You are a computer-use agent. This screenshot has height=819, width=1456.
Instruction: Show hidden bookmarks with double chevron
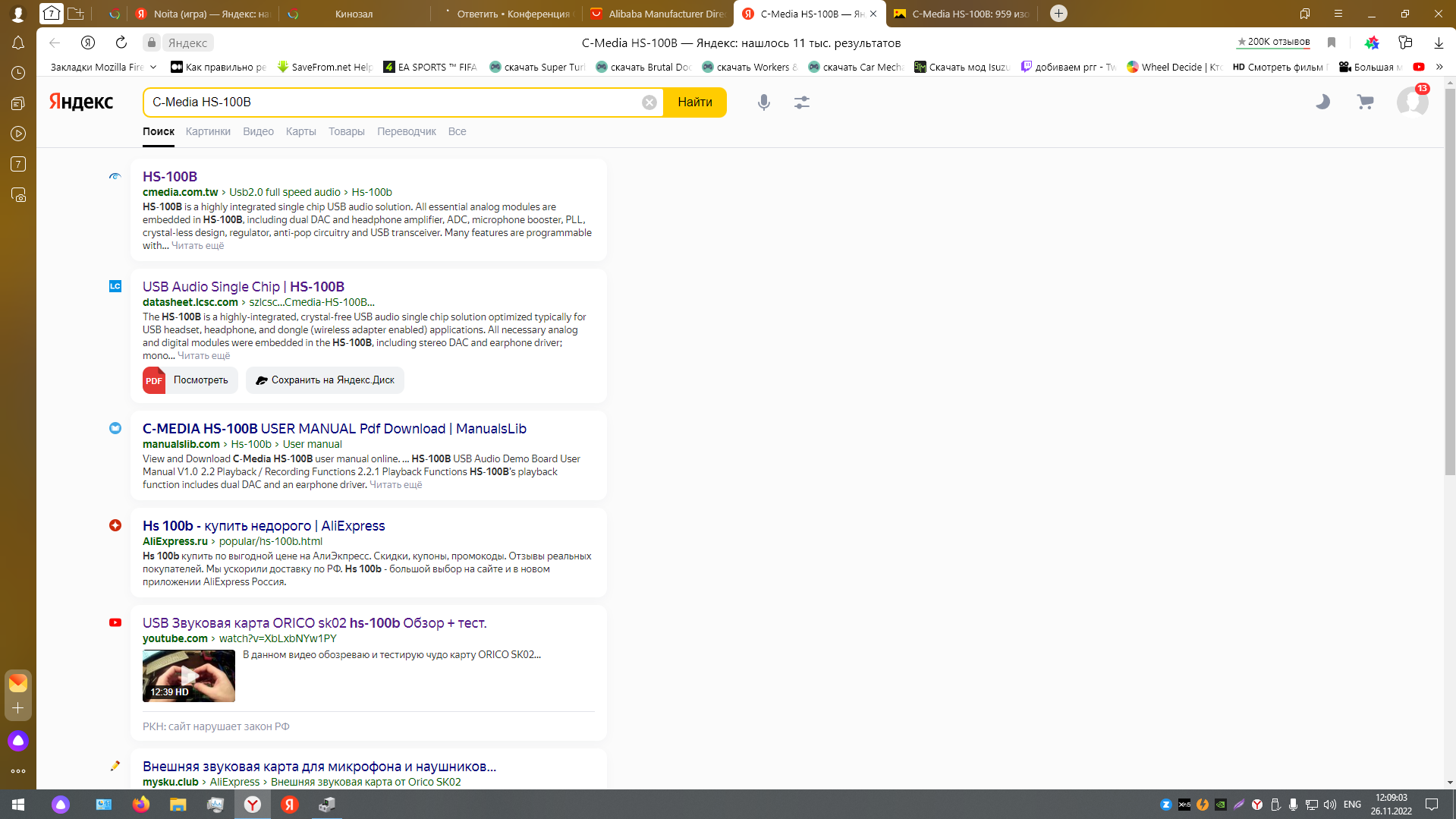pos(1439,67)
